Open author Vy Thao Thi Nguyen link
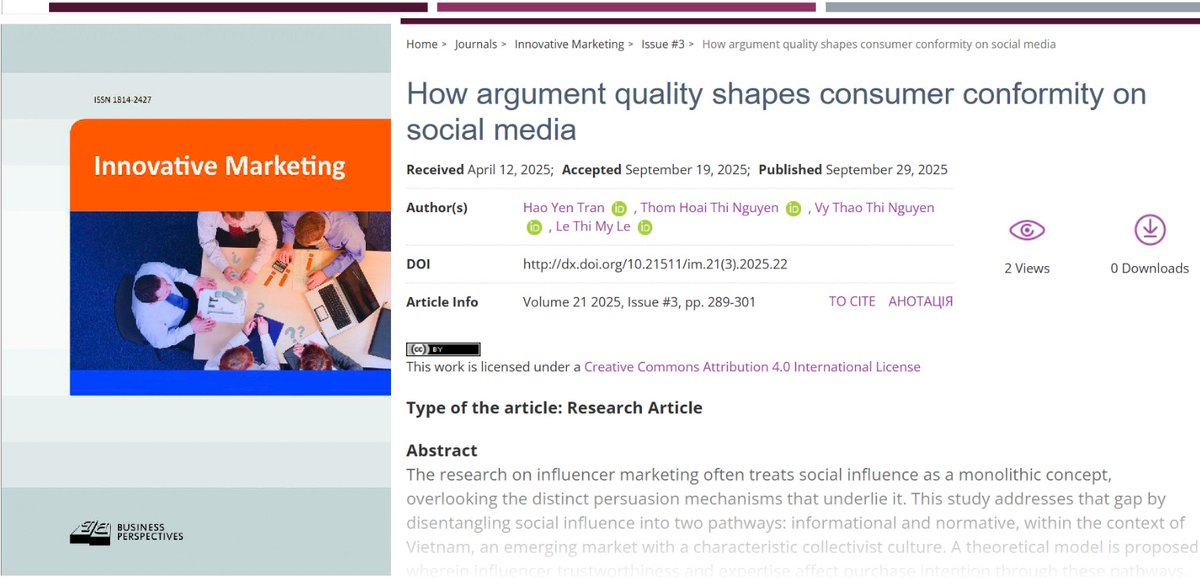 click(x=875, y=208)
